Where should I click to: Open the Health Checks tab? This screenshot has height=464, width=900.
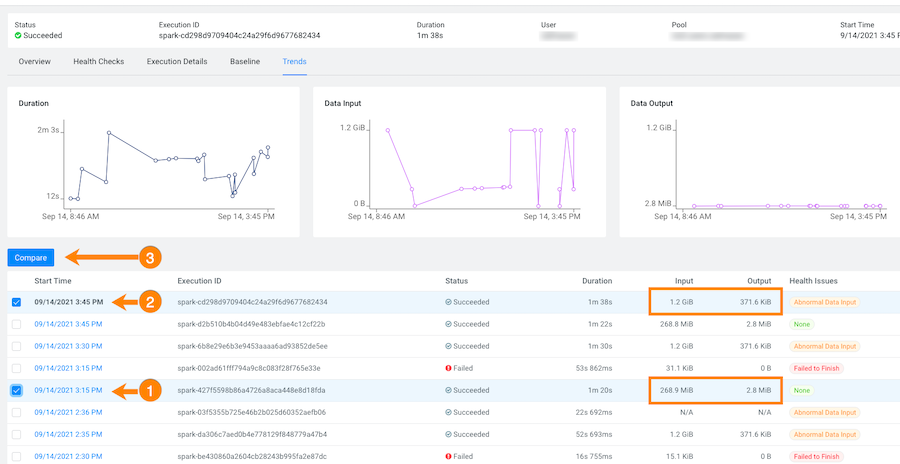click(98, 61)
